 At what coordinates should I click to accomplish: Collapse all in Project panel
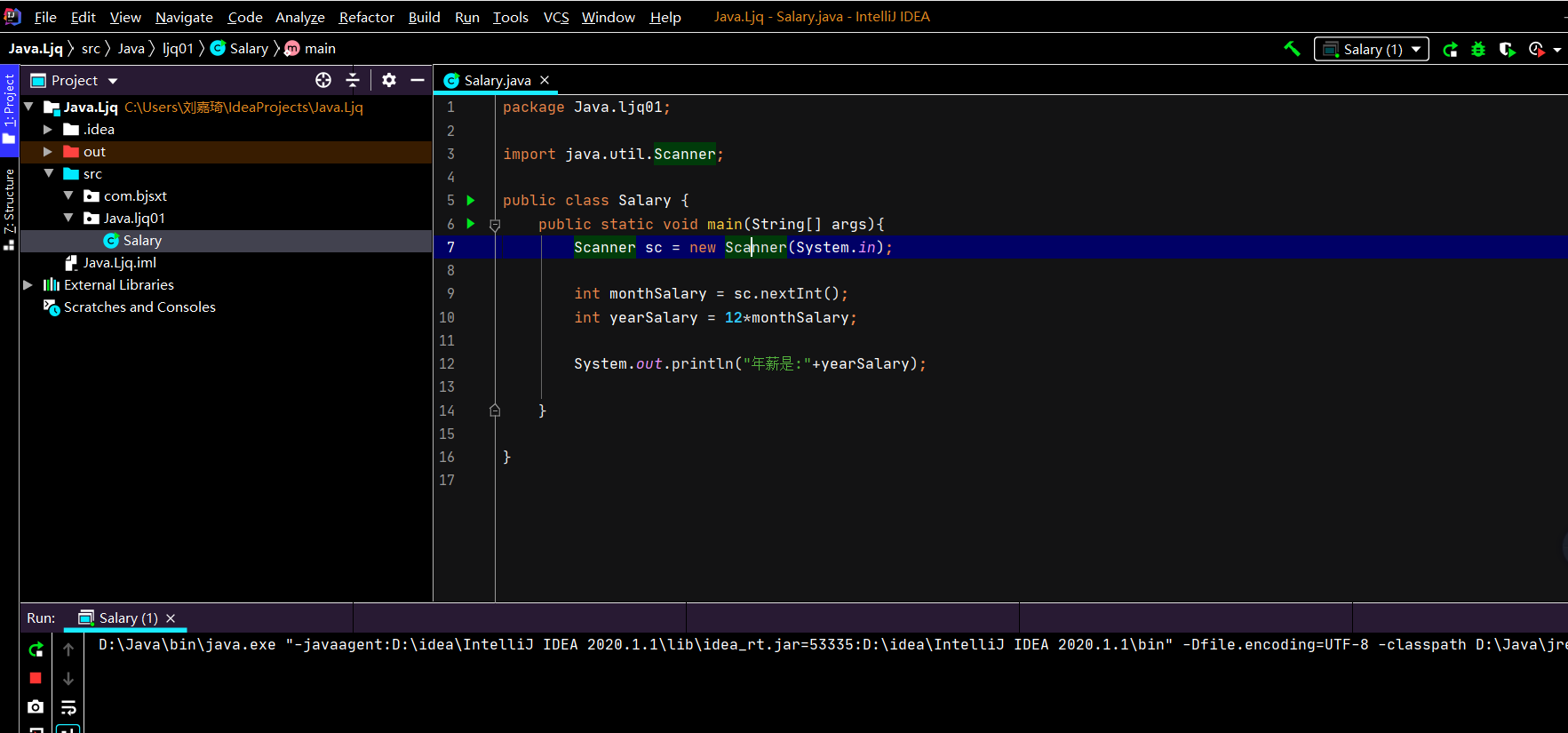(x=353, y=80)
